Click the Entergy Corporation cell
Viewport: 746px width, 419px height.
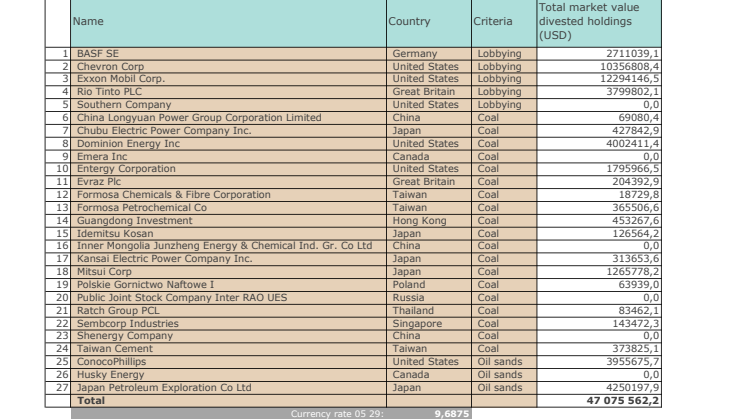pos(228,169)
